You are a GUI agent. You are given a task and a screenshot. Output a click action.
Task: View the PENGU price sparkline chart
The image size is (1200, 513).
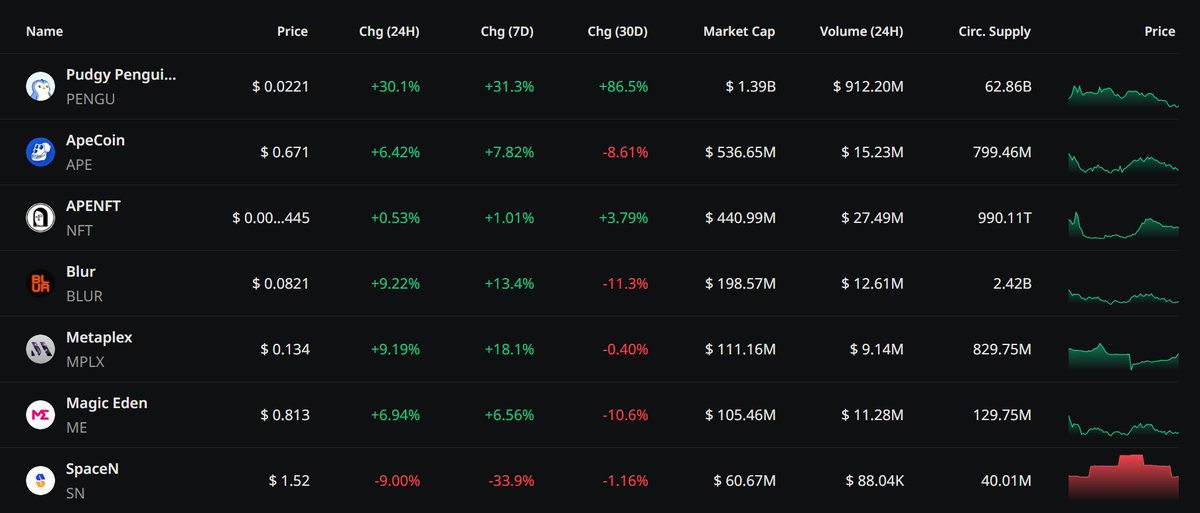(1123, 94)
